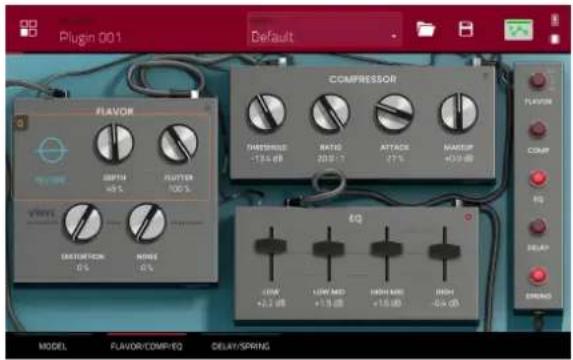The image size is (573, 360).
Task: Click the Noise knob
Action: click(147, 222)
